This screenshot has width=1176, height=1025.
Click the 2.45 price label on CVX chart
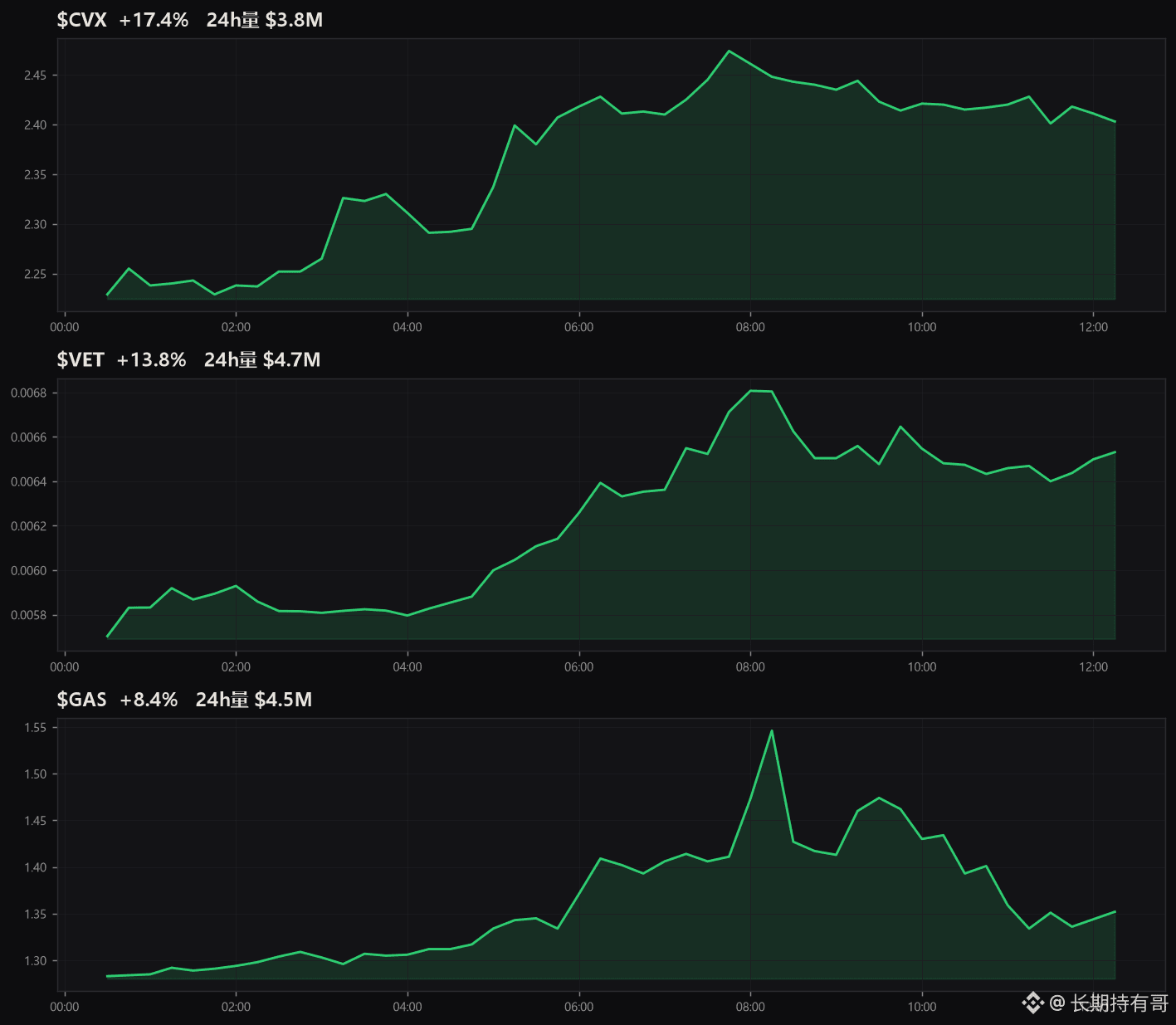(35, 76)
